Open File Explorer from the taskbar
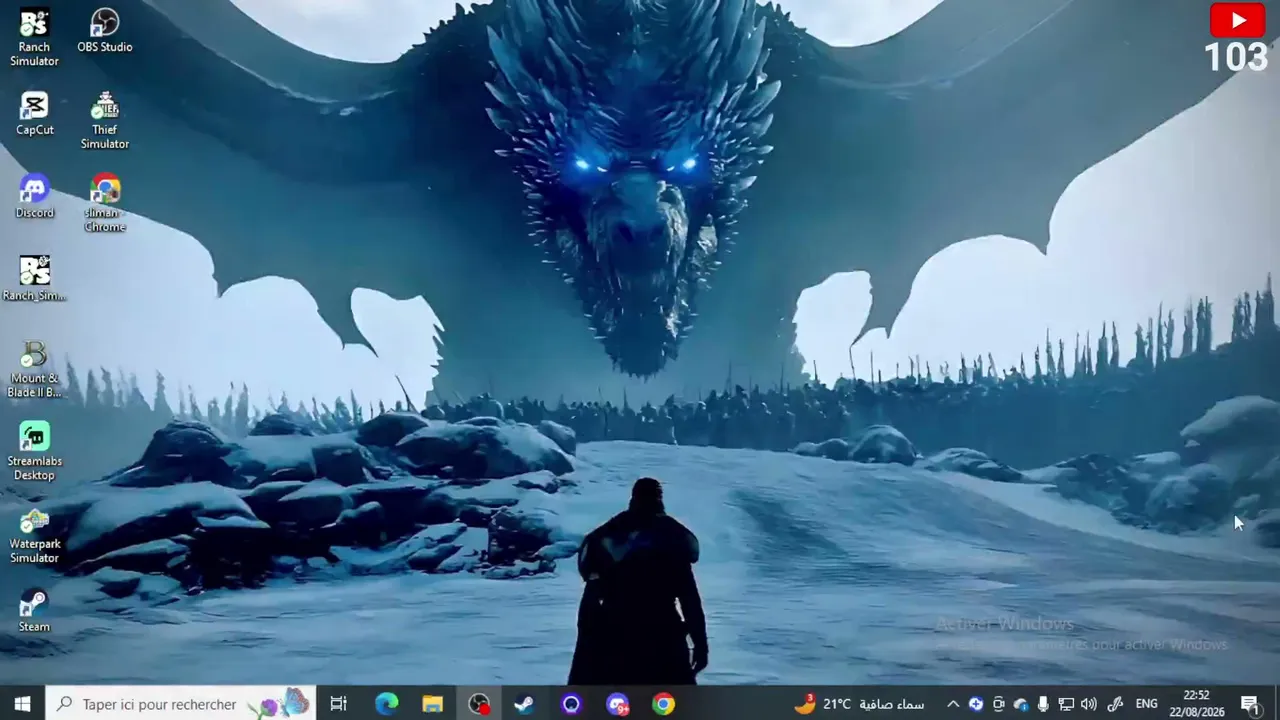This screenshot has height=720, width=1280. (432, 704)
